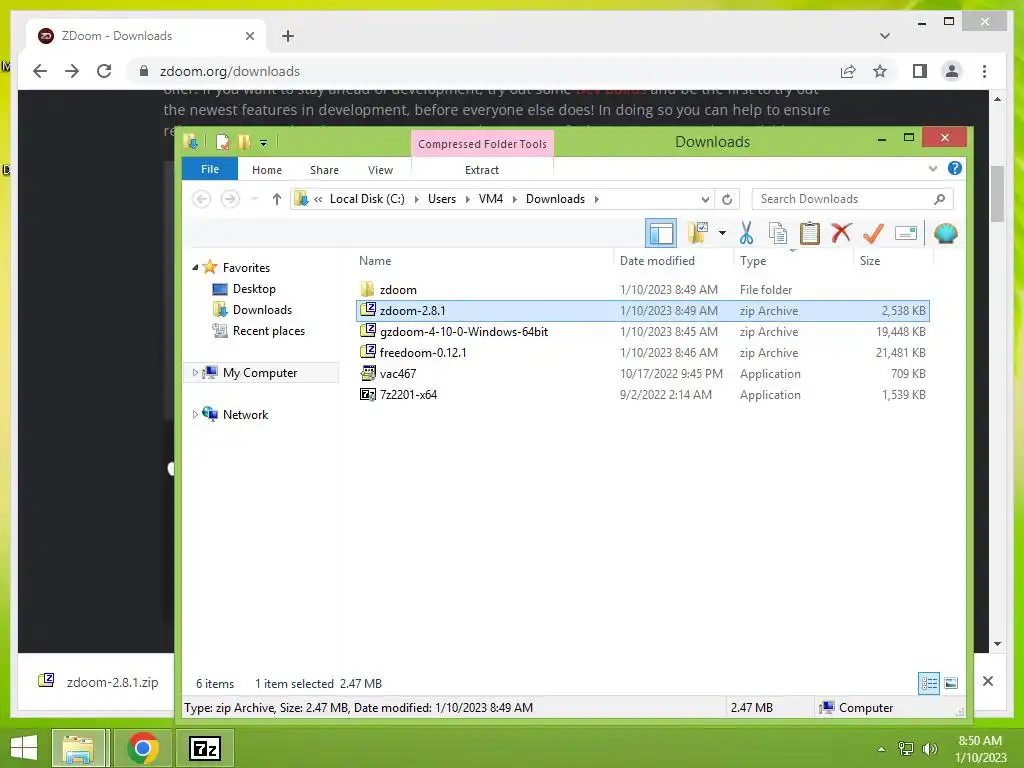Click the Downloads folder icon in Explorer title bar
Screen dimensions: 1024x768
[x=191, y=141]
